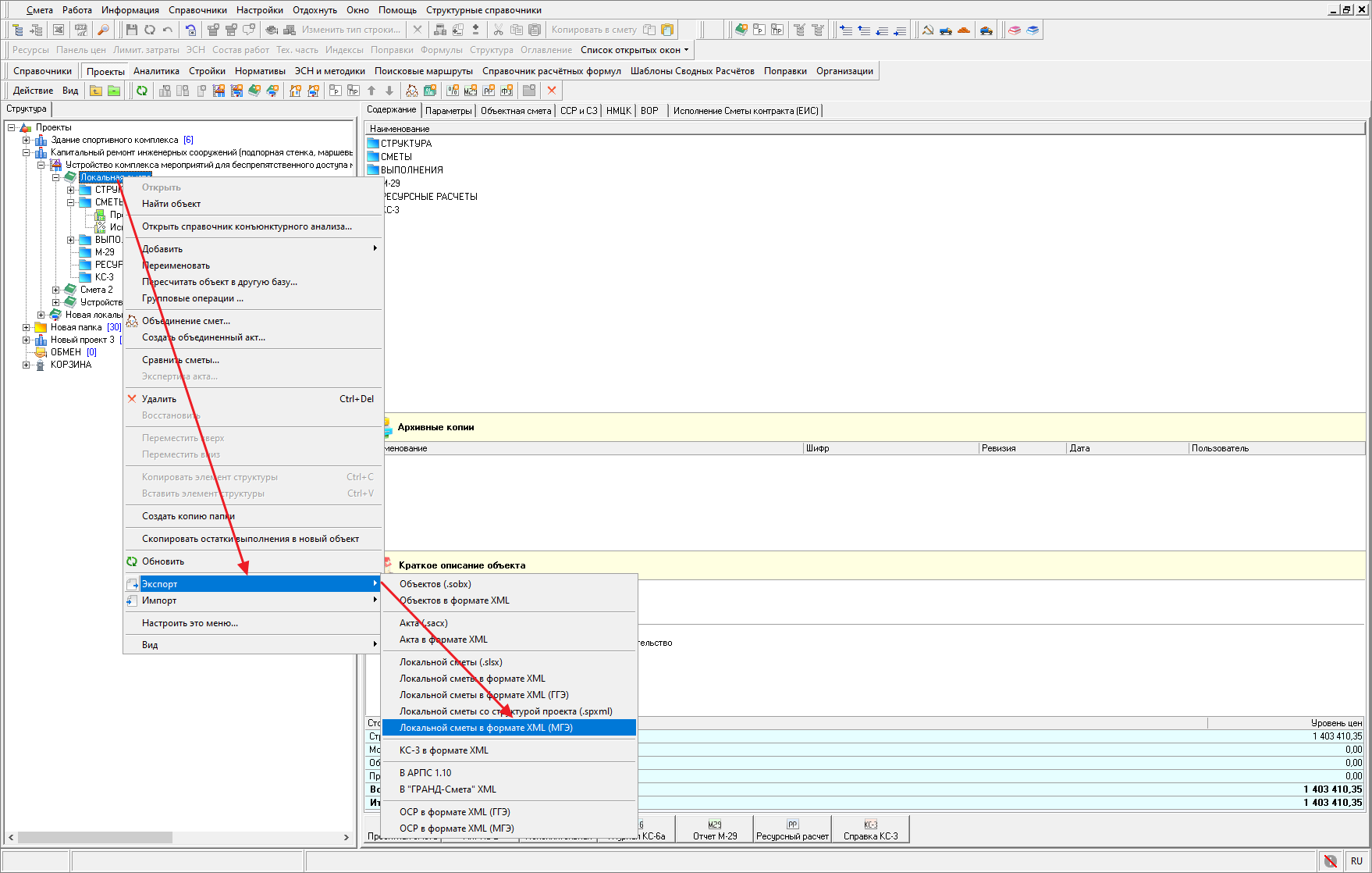
Task: Expand the 'КОРЗИНА' tree node
Action: (x=27, y=365)
